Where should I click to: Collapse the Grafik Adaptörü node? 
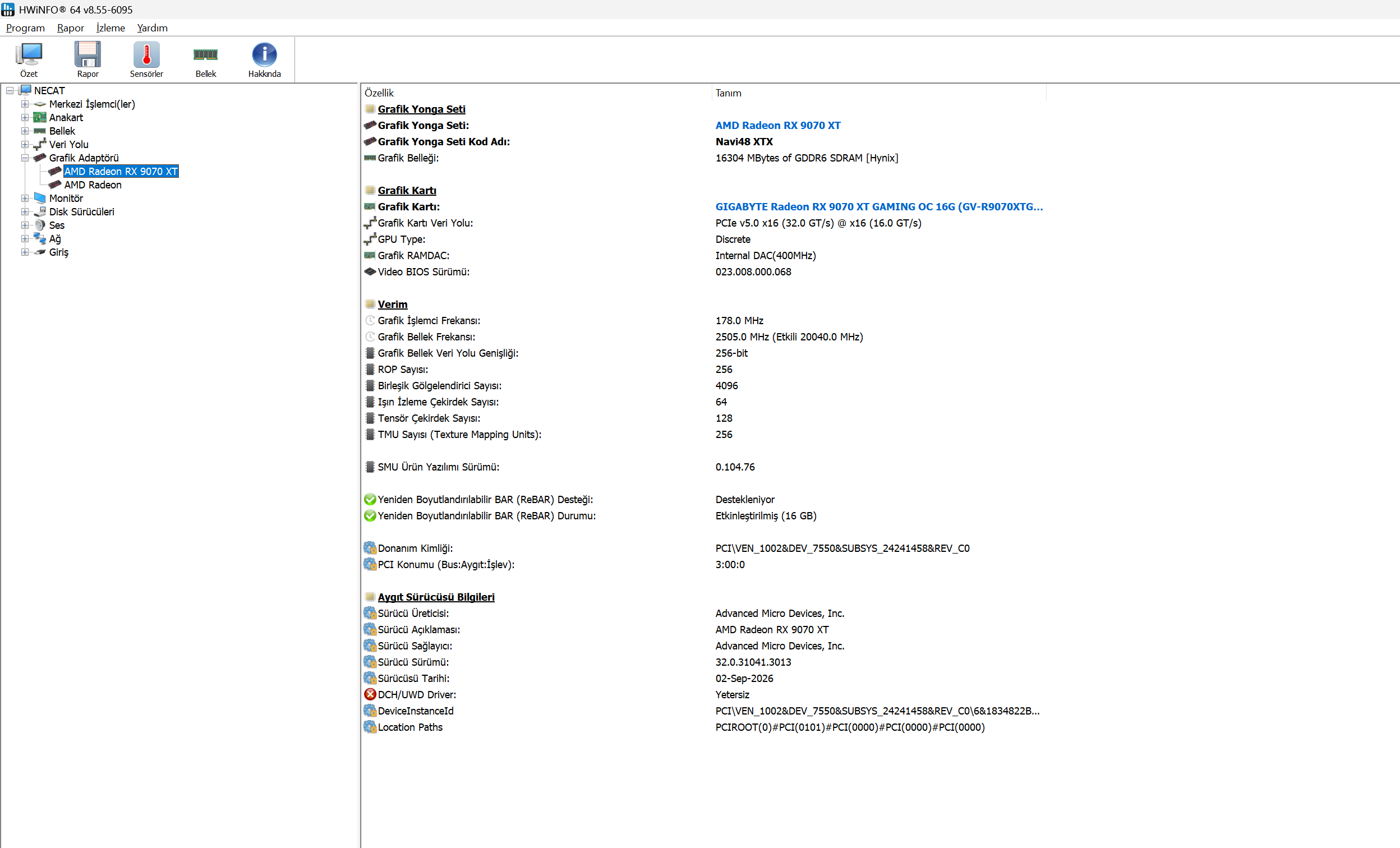coord(25,158)
